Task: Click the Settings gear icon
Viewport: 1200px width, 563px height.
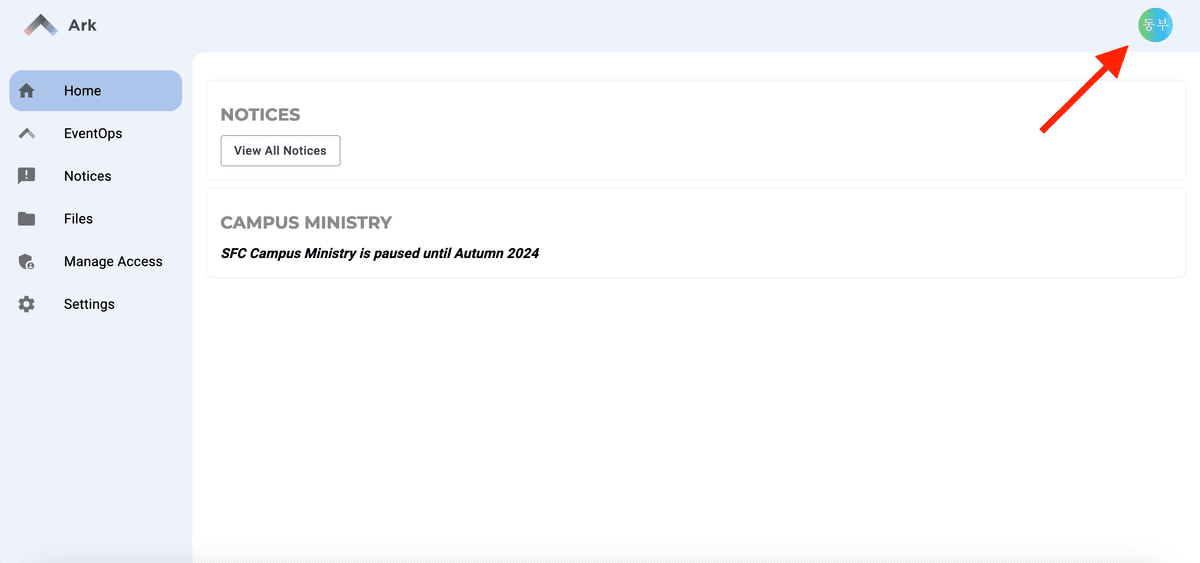Action: click(27, 304)
